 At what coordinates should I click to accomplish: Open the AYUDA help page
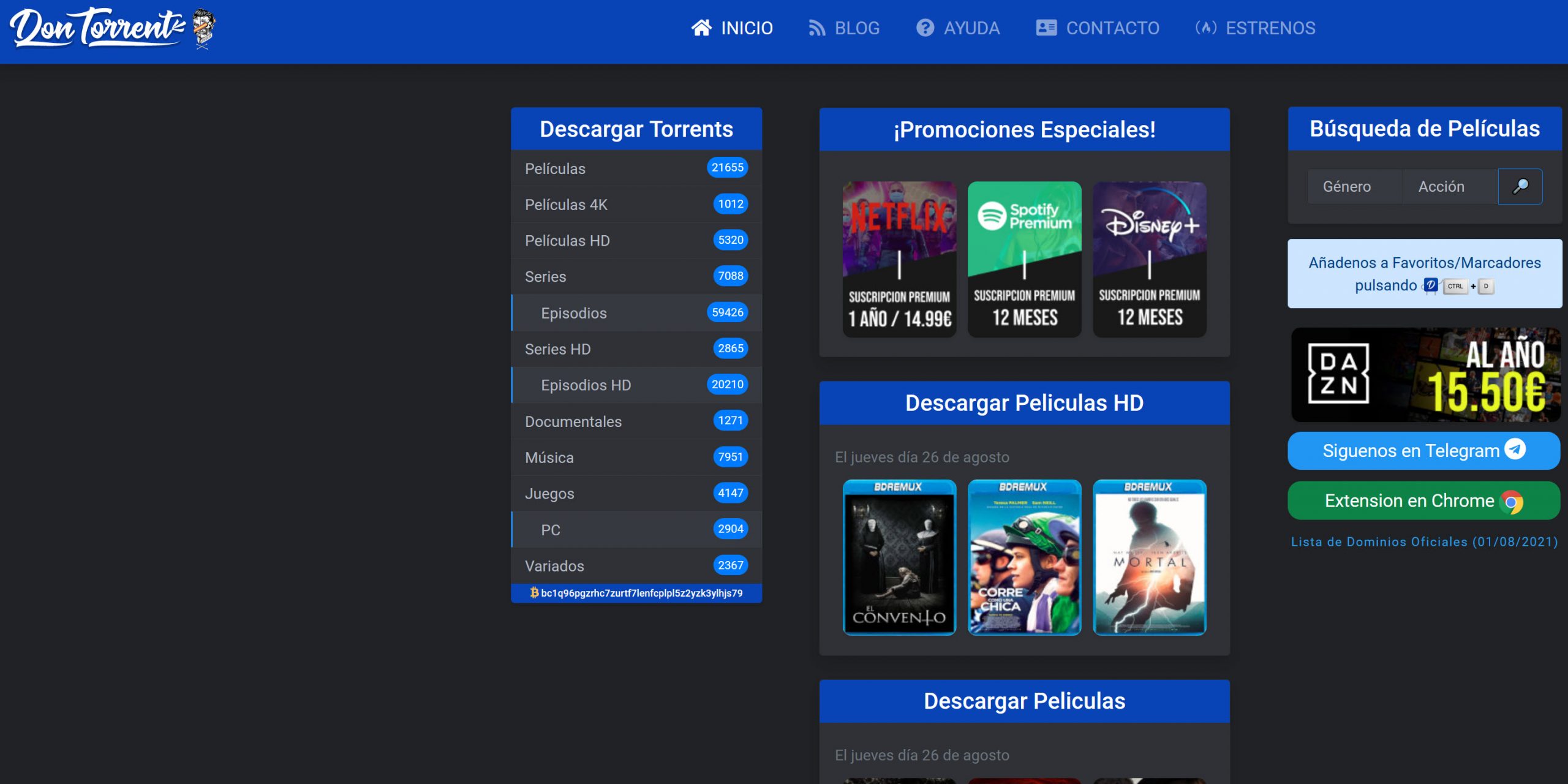click(958, 28)
